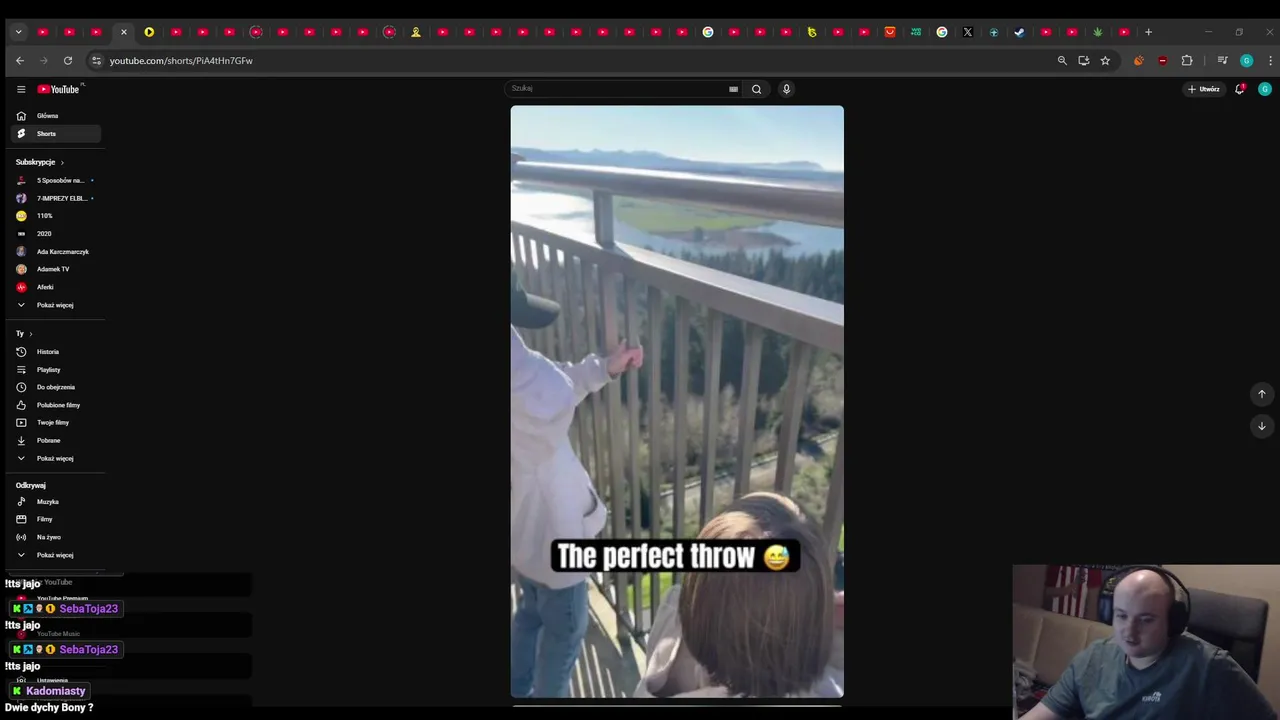Open Polubione filmy liked videos
Viewport: 1280px width, 720px height.
[x=56, y=405]
